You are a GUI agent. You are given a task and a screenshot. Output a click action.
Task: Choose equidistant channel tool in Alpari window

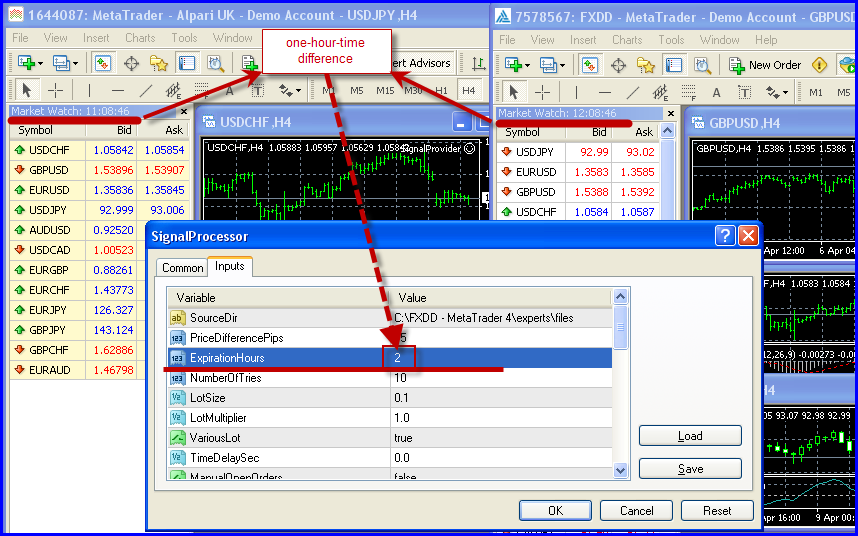point(174,90)
